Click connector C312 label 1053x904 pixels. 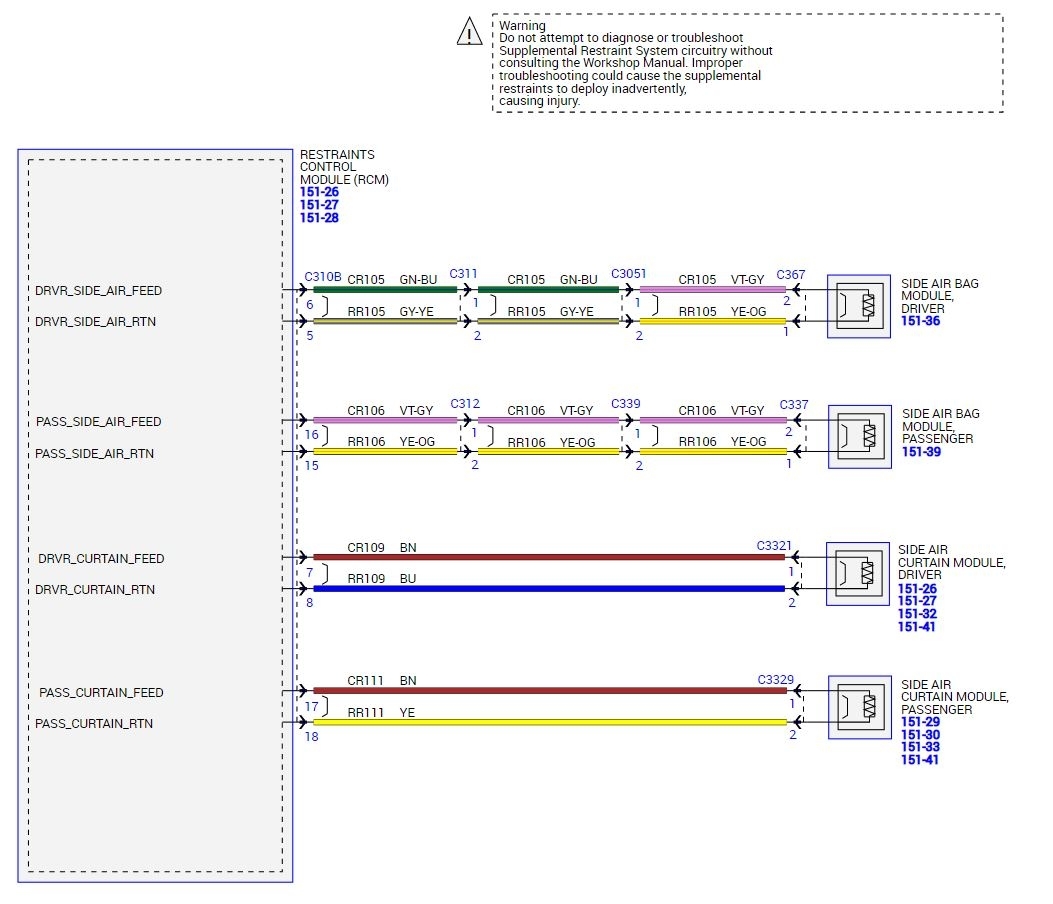tap(465, 404)
